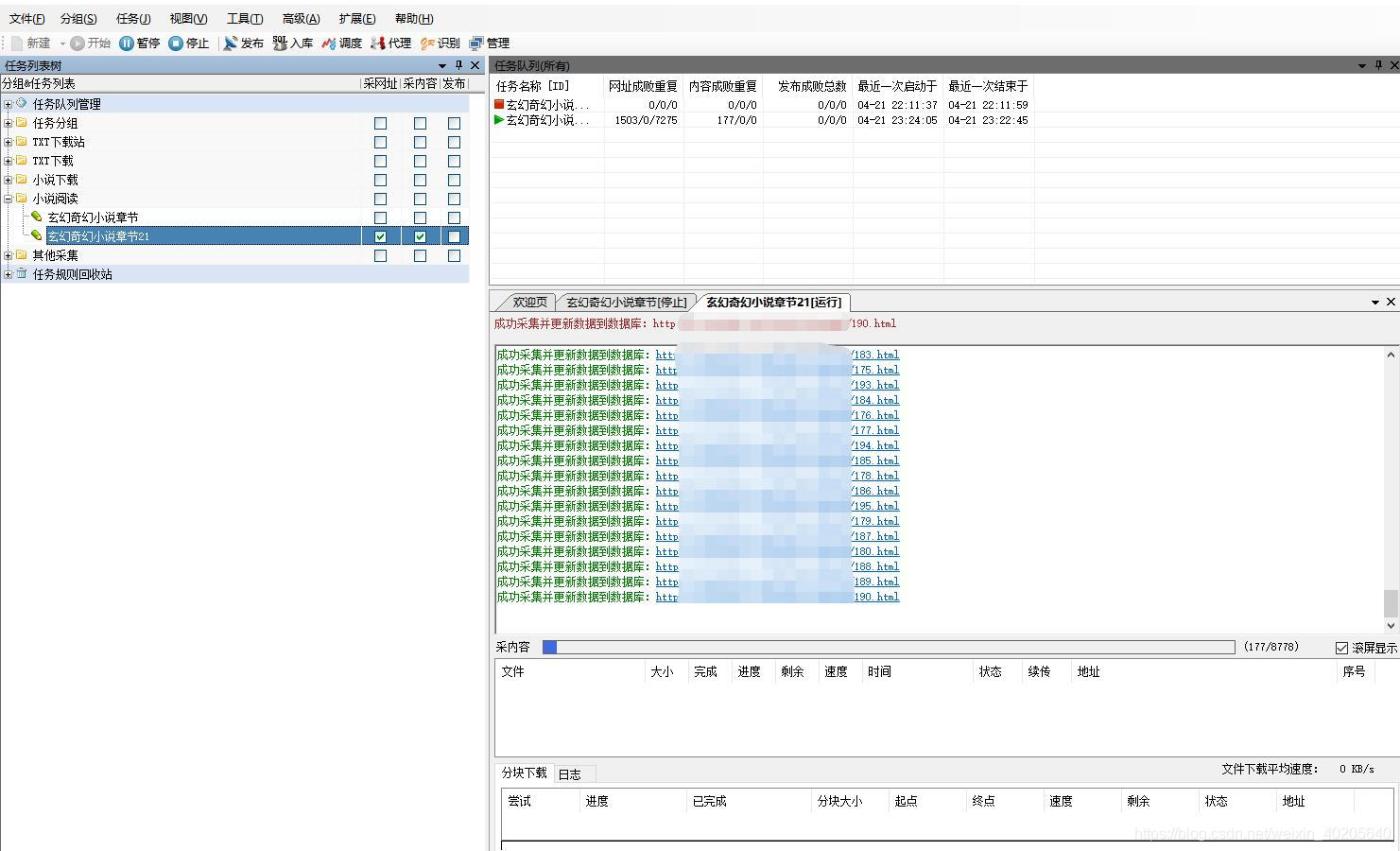Image resolution: width=1400 pixels, height=851 pixels.
Task: Expand the 小说下载 tree node
Action: [8, 180]
